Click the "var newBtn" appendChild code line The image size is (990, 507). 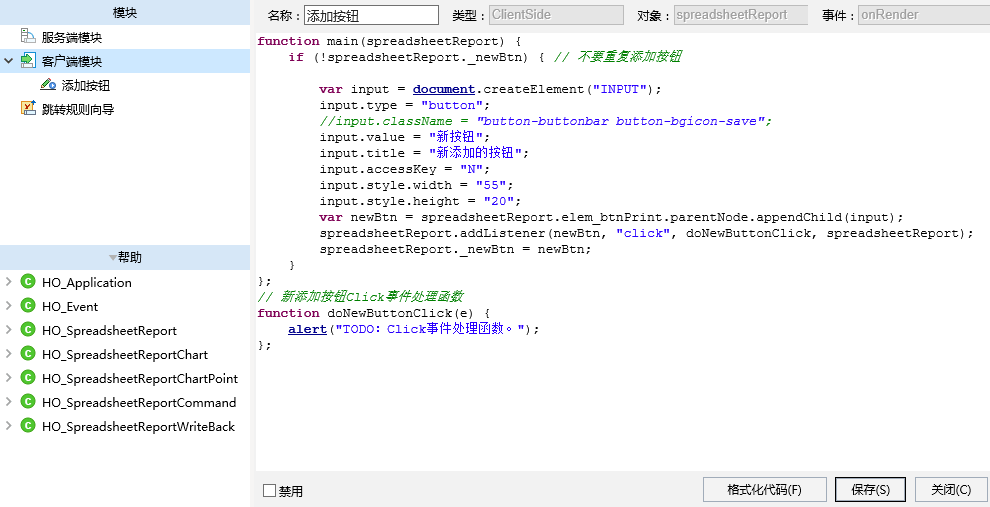612,217
